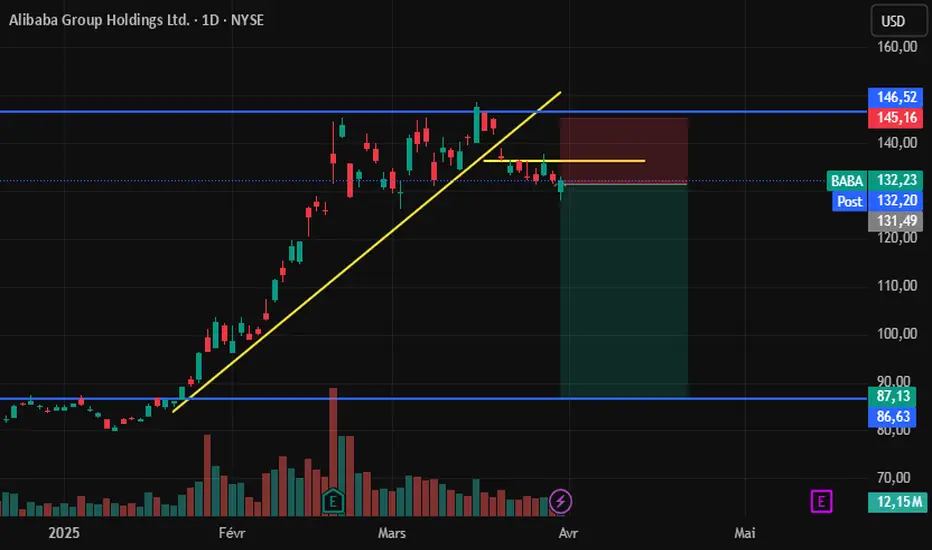Click the purple lightning bolt event icon
Viewport: 932px width, 550px height.
coord(561,501)
